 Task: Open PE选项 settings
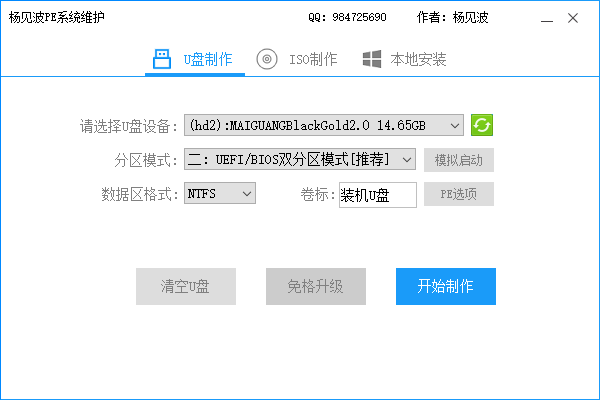pos(458,194)
